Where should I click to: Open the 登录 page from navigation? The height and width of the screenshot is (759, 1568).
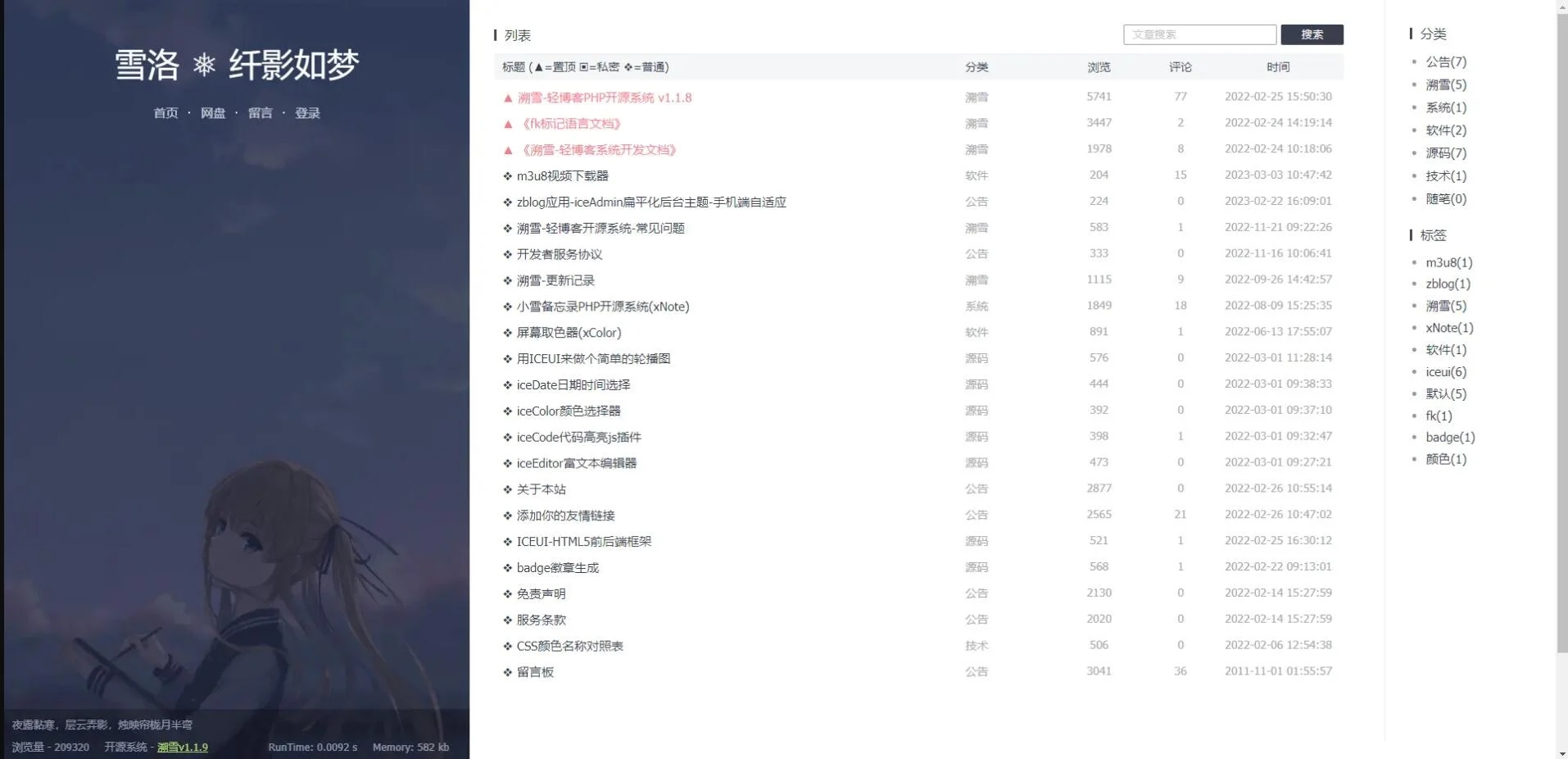(307, 112)
